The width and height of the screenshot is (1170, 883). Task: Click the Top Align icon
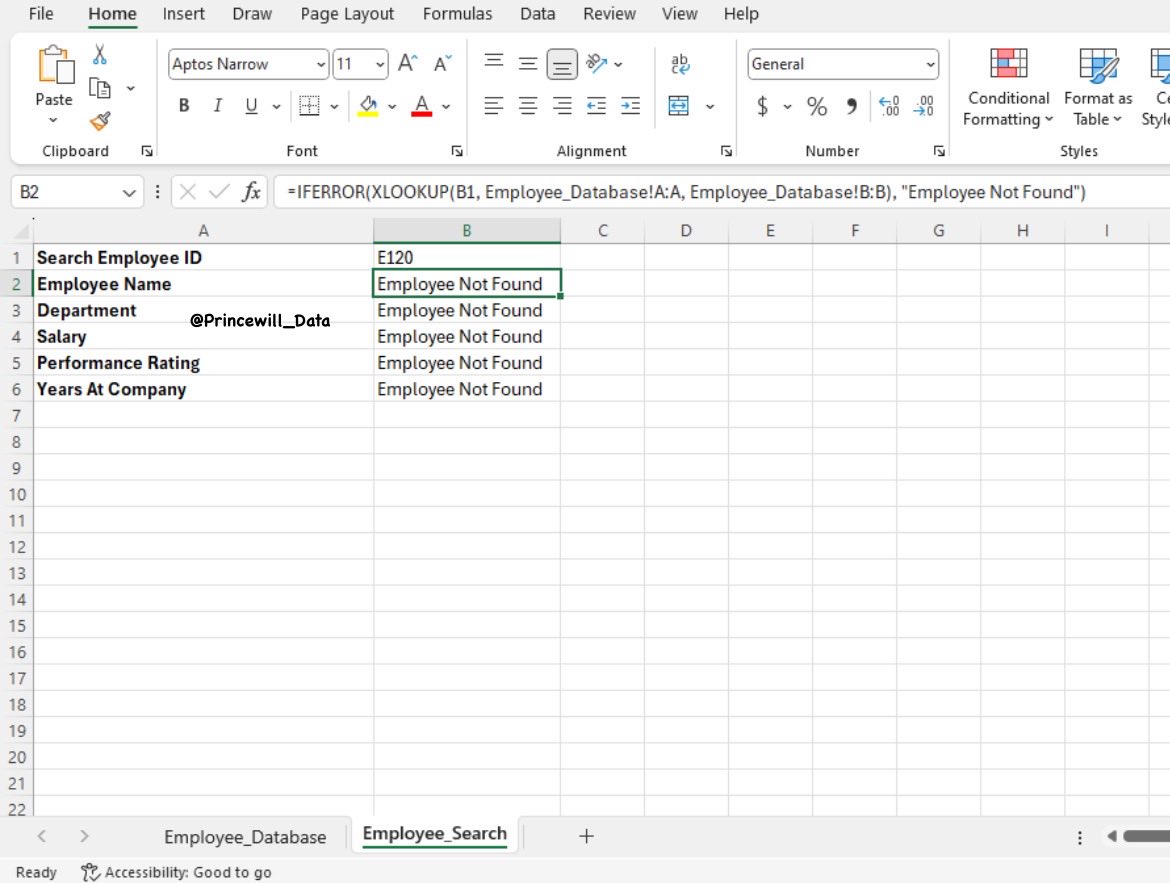point(493,63)
